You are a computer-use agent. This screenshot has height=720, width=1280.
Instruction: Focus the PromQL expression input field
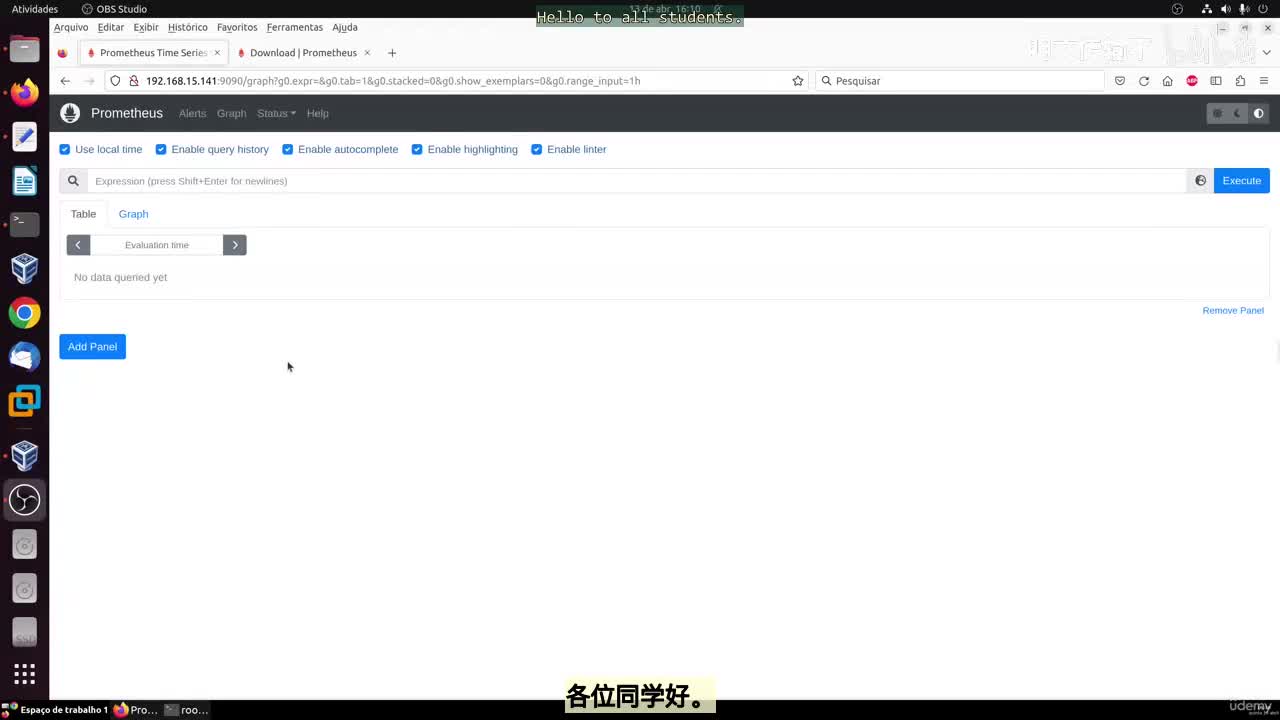click(637, 181)
